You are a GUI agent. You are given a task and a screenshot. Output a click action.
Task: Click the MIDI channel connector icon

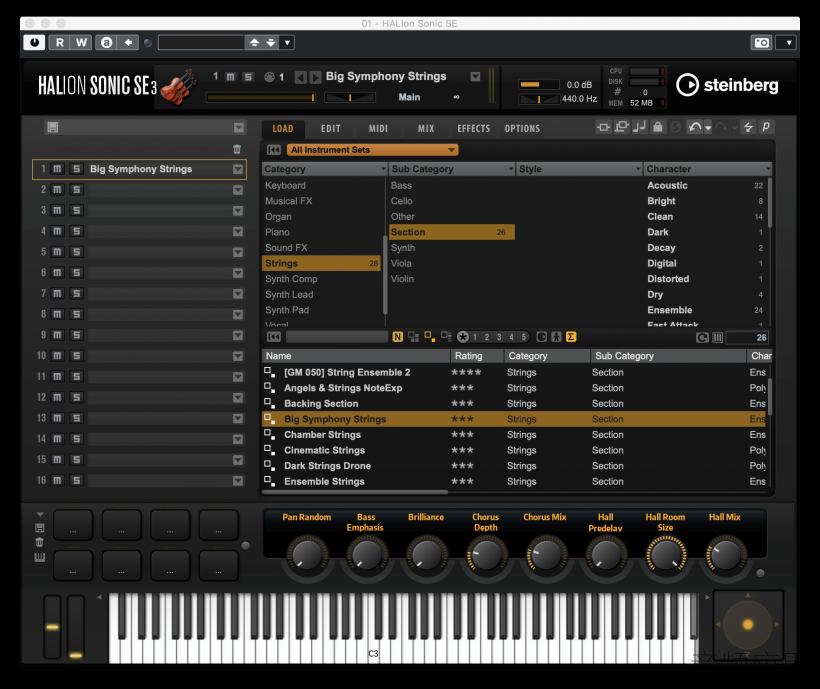pos(269,77)
